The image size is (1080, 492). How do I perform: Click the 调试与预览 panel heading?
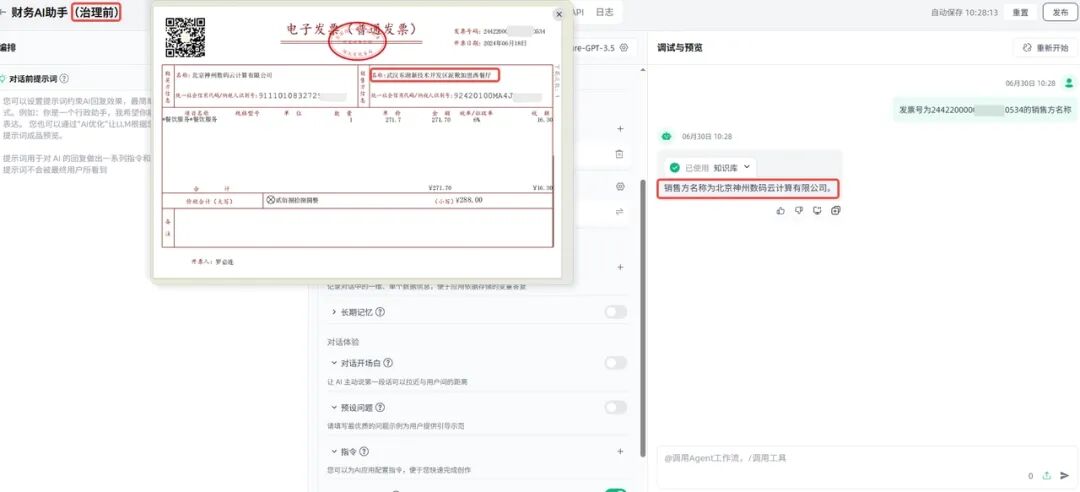click(x=679, y=48)
